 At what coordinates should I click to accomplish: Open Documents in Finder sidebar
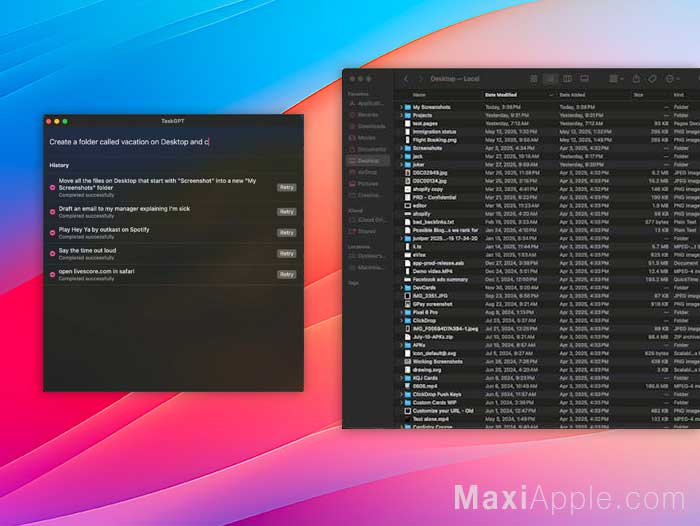(x=368, y=149)
